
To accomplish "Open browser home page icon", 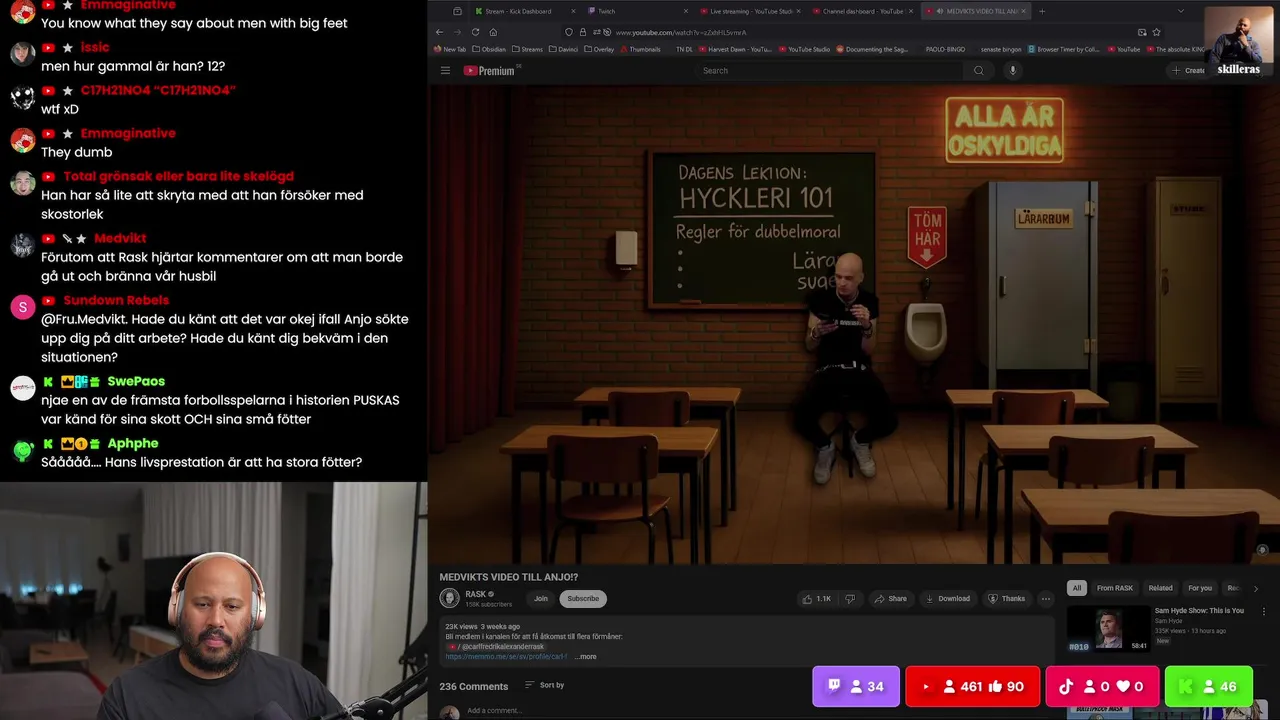I will tap(493, 32).
